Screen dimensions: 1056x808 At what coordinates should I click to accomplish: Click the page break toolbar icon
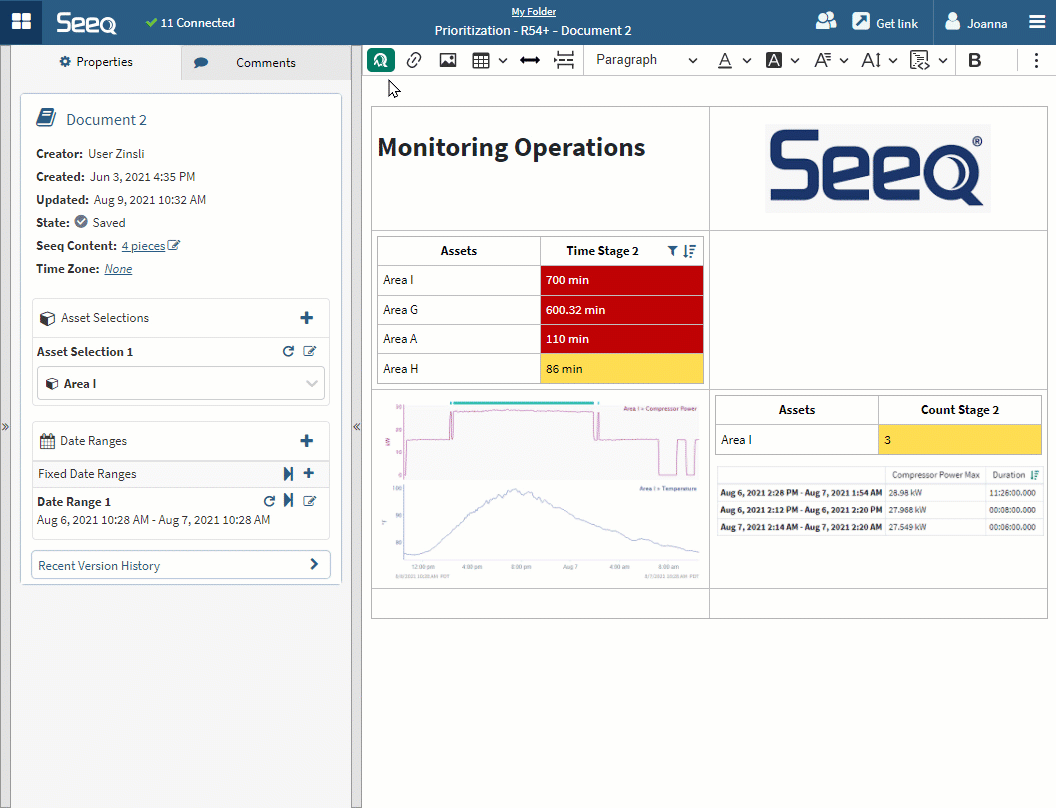coord(565,60)
